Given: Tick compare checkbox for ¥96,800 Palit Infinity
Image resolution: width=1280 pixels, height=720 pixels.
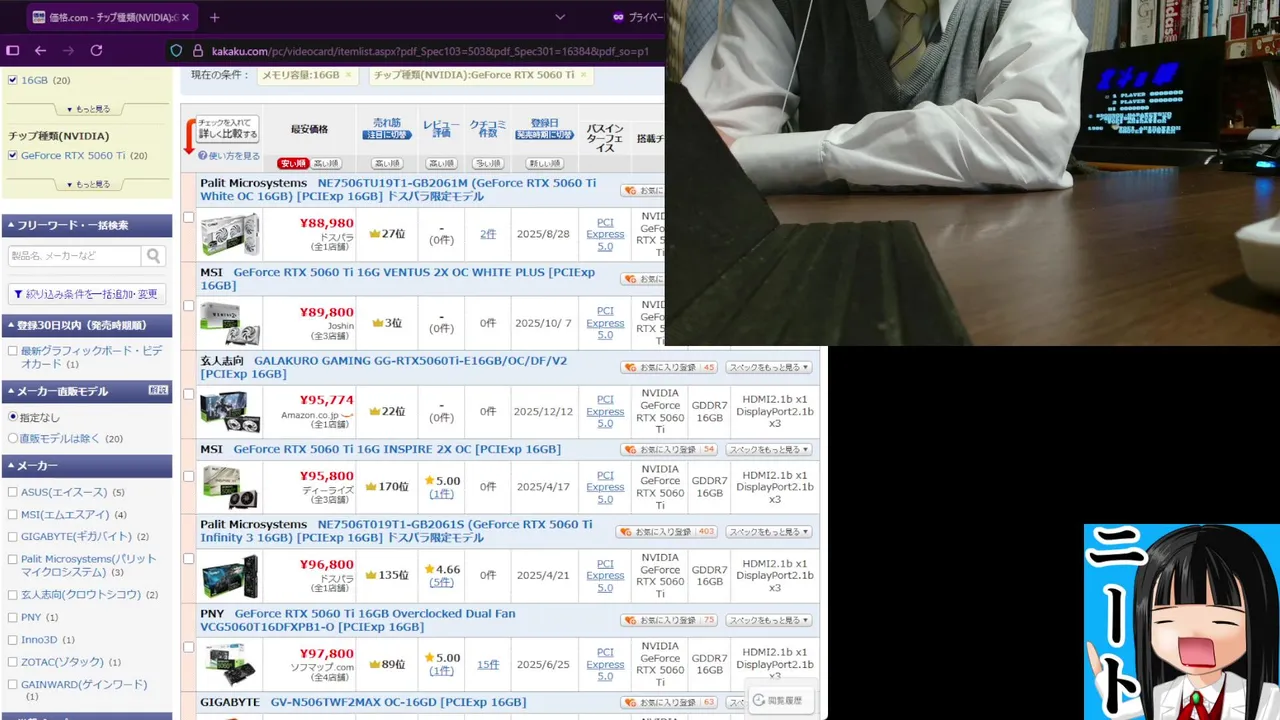Looking at the screenshot, I should pyautogui.click(x=188, y=558).
